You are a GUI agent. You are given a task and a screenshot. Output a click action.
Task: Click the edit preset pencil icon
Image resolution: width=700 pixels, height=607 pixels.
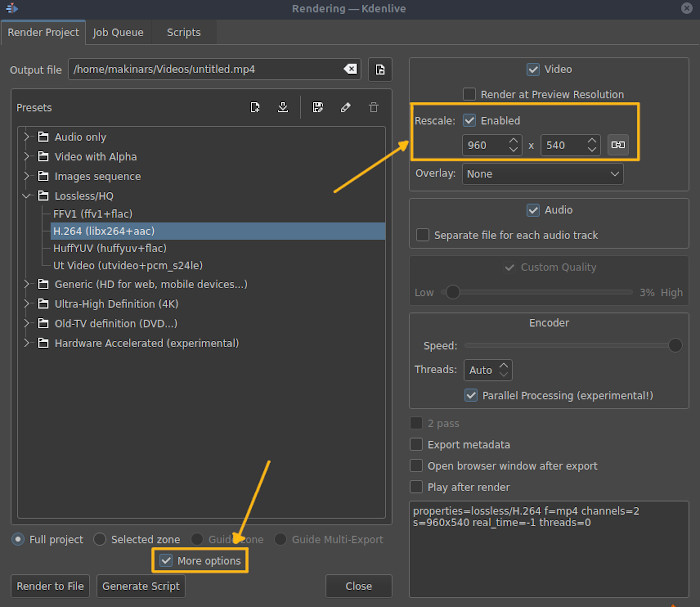pyautogui.click(x=346, y=107)
